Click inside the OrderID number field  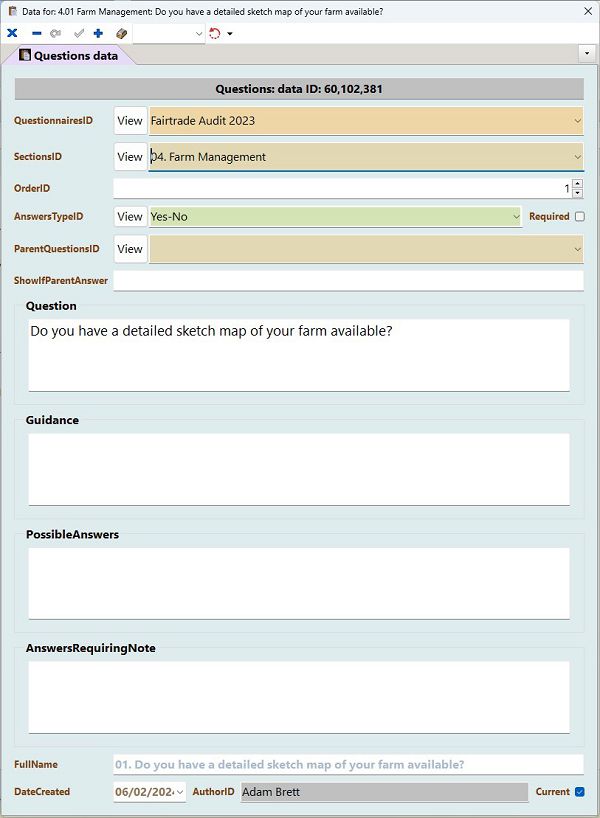pyautogui.click(x=342, y=188)
